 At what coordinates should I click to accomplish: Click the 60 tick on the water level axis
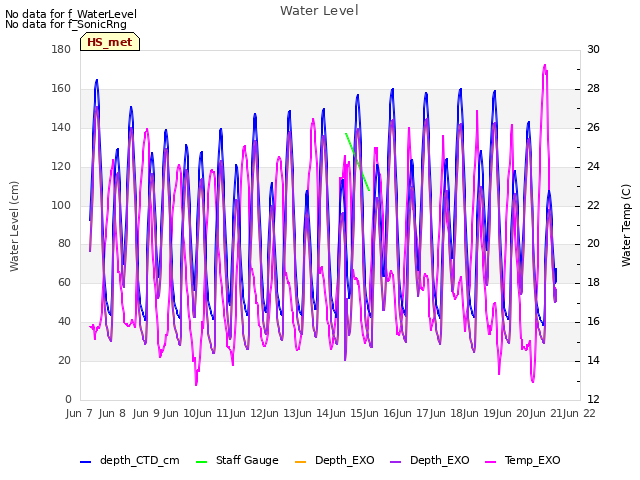coord(64,282)
